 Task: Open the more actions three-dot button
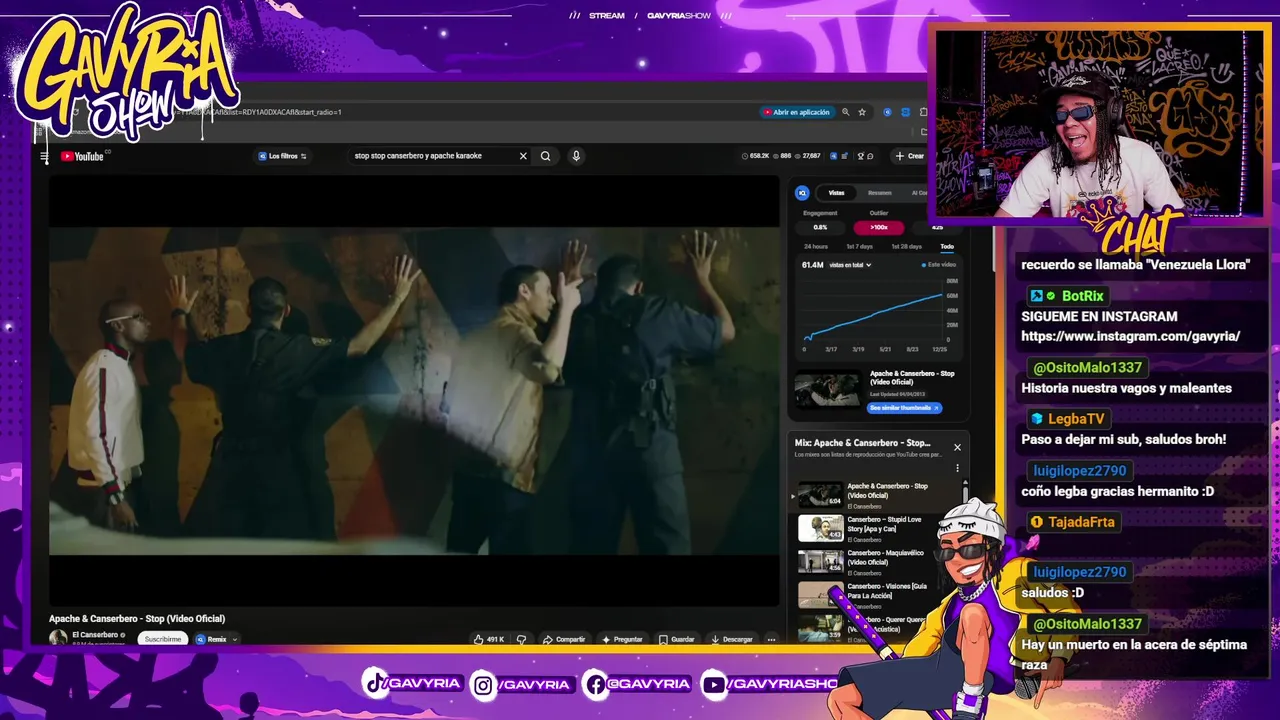(771, 639)
